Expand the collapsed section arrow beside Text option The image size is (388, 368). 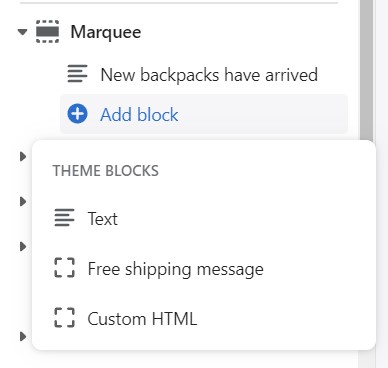(23, 201)
